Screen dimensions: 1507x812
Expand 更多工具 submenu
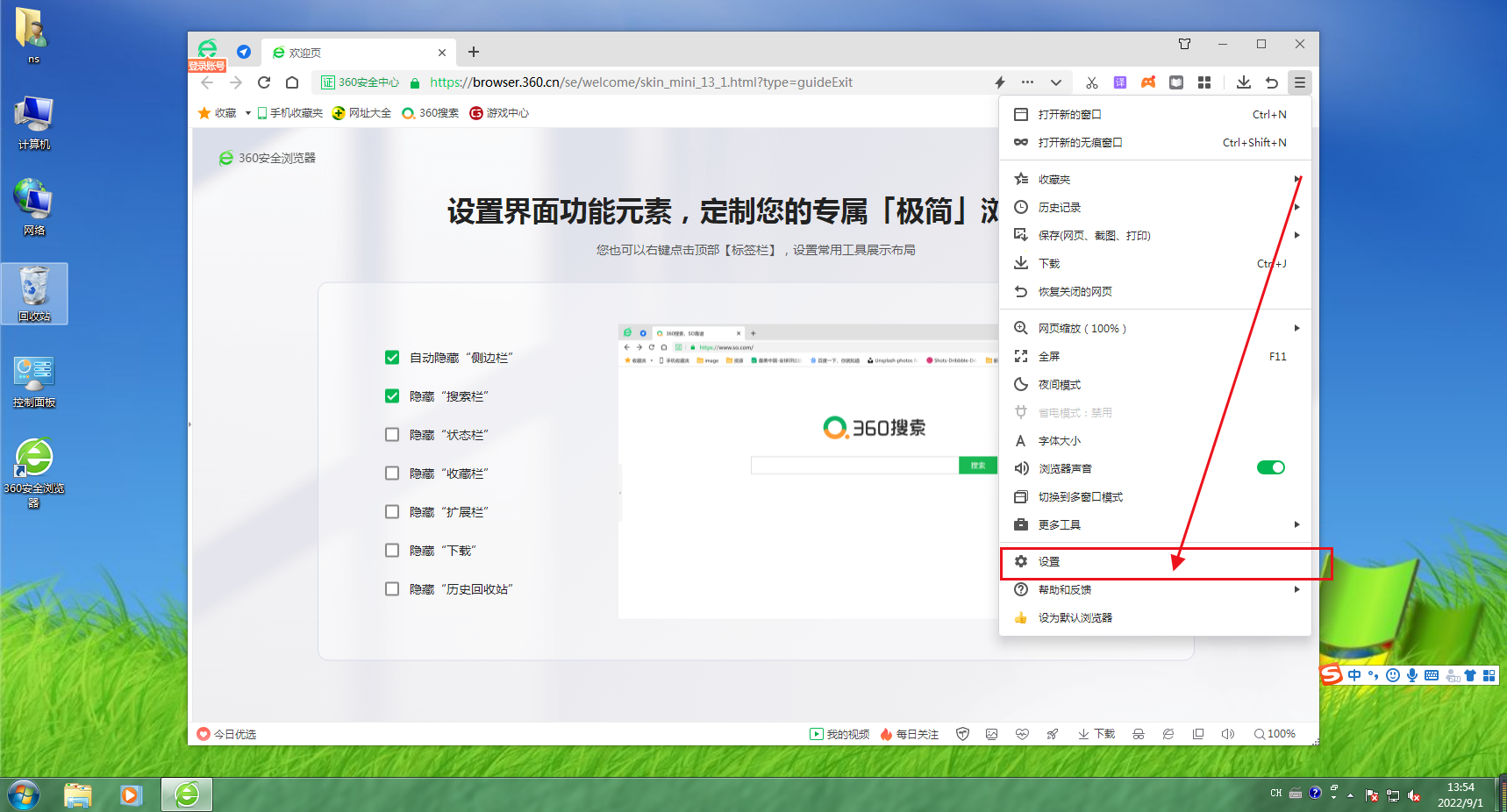click(1155, 525)
